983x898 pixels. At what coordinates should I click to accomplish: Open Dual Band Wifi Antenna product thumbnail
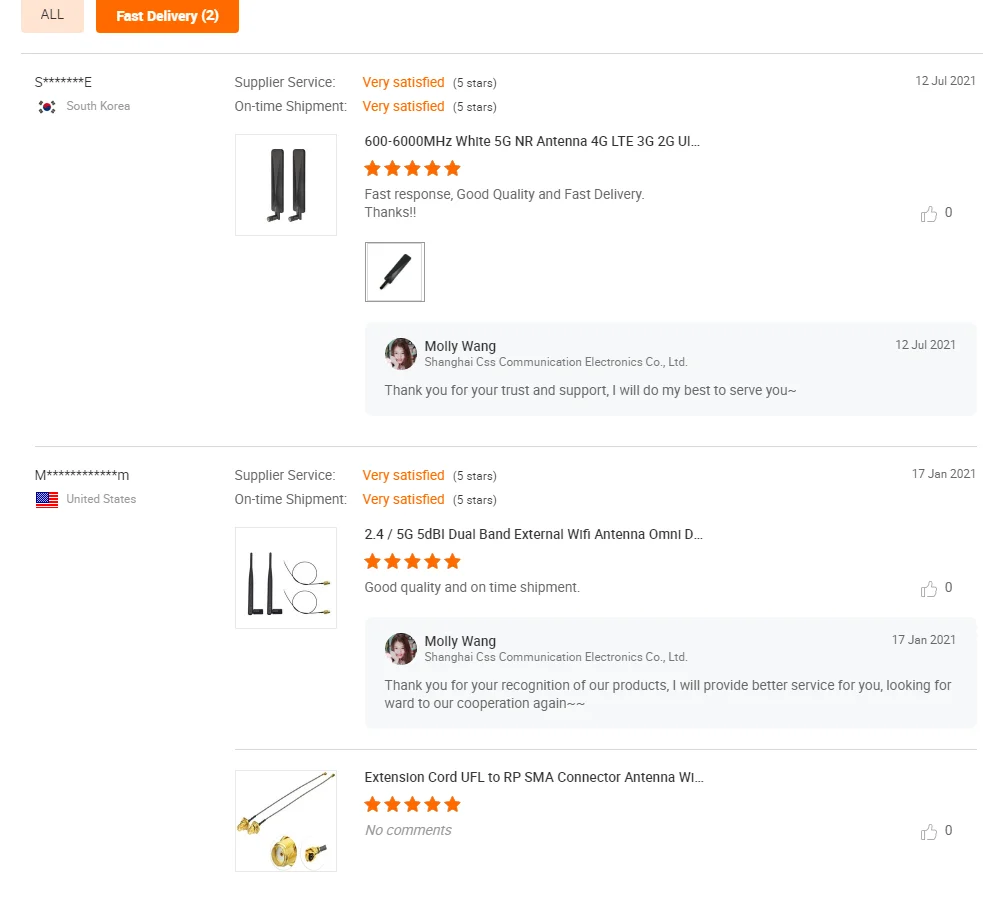[286, 578]
